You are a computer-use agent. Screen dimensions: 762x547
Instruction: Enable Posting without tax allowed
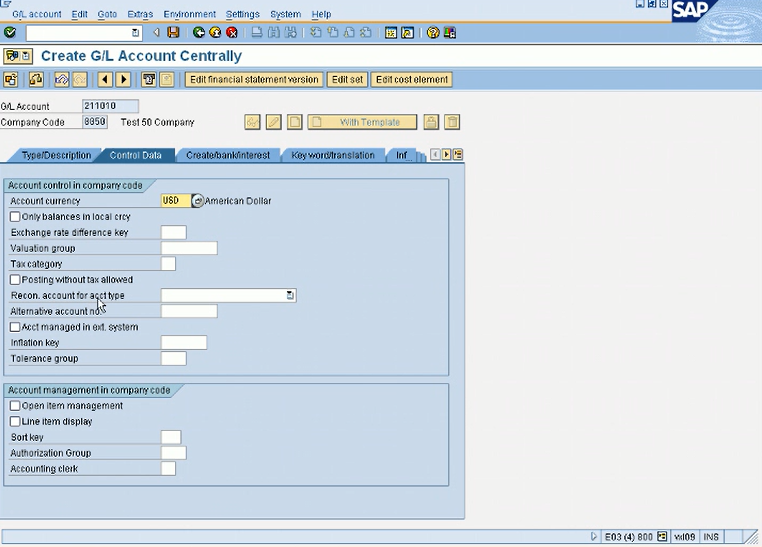[x=15, y=280]
